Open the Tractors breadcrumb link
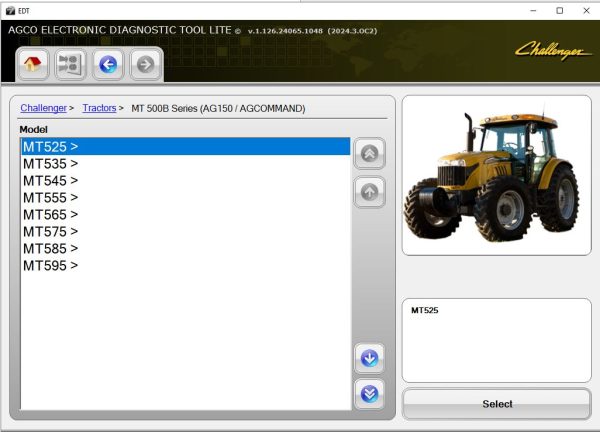 point(99,108)
